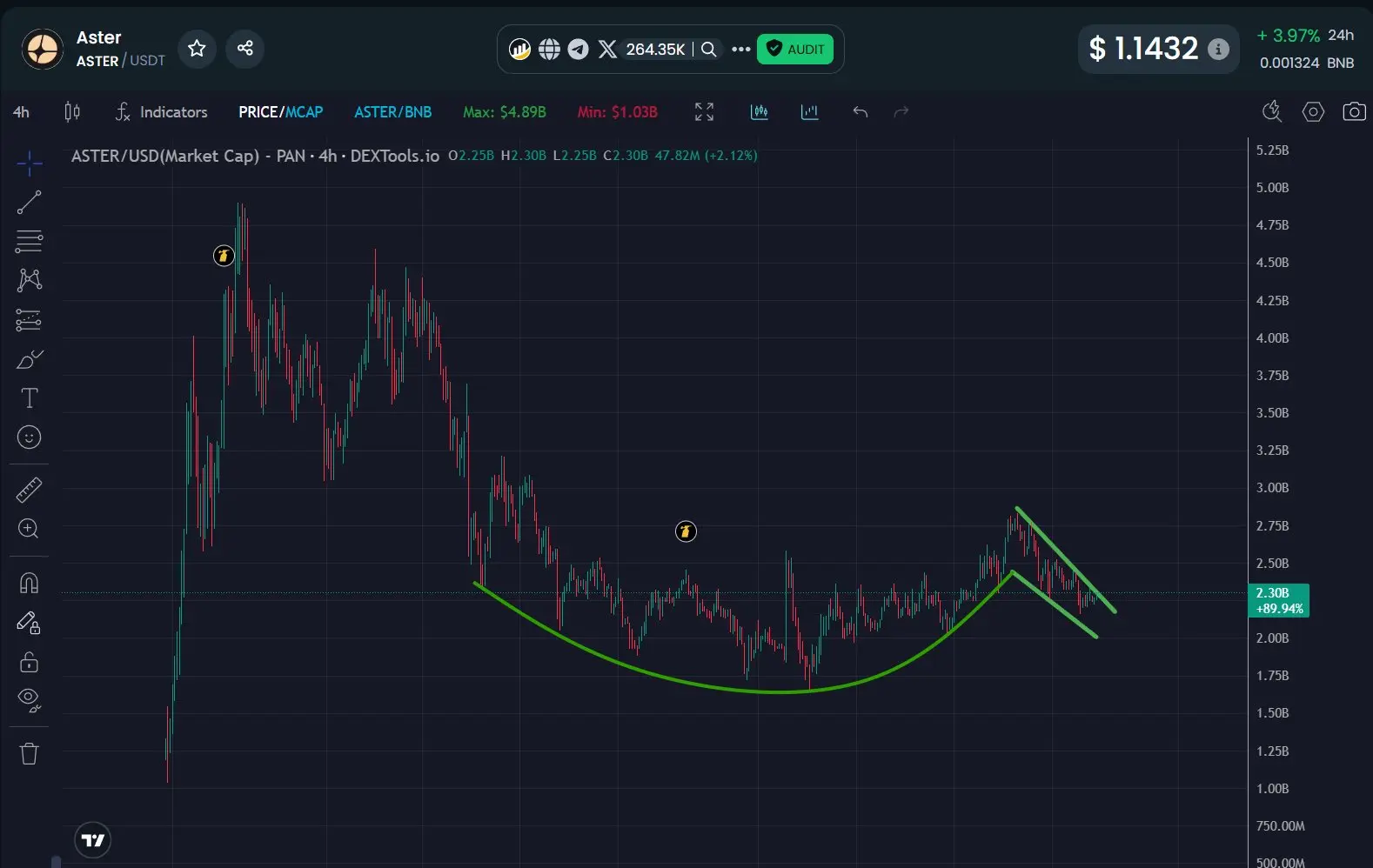Click the Max: $4.89B label
This screenshot has width=1373, height=868.
[505, 112]
